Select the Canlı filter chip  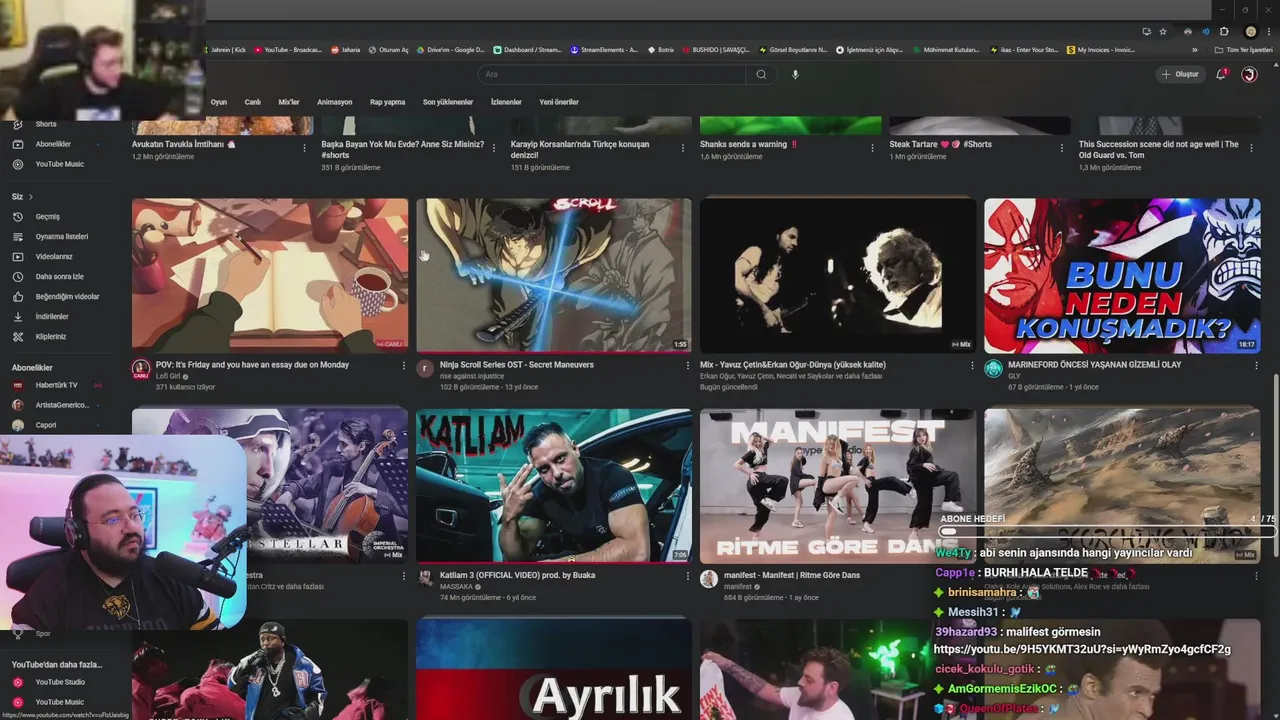pos(253,102)
